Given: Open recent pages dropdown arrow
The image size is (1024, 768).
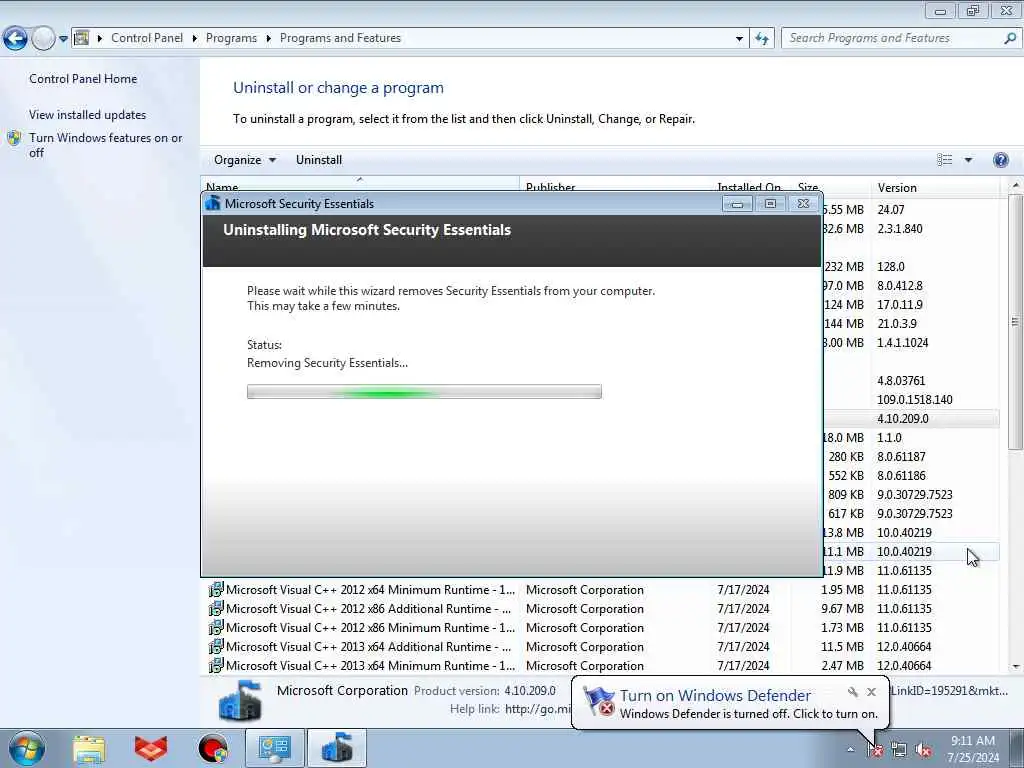Looking at the screenshot, I should pos(63,39).
